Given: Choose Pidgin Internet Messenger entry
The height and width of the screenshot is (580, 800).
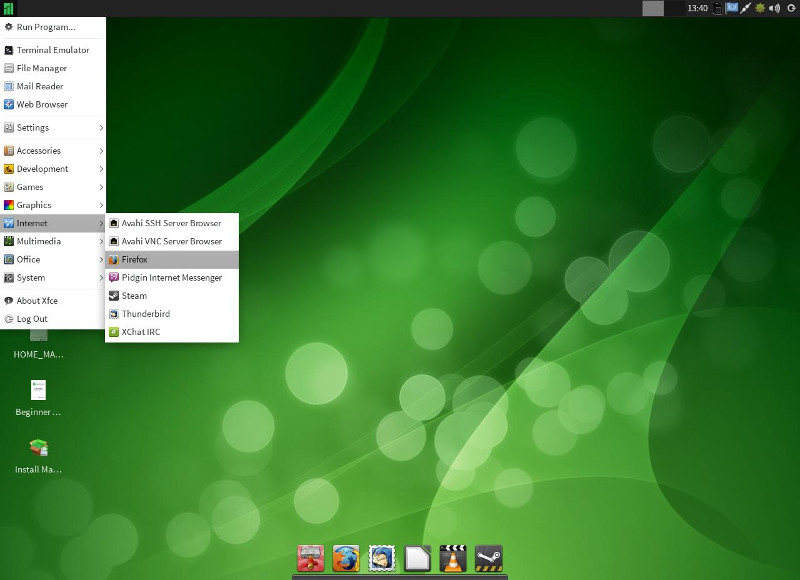Looking at the screenshot, I should click(172, 278).
